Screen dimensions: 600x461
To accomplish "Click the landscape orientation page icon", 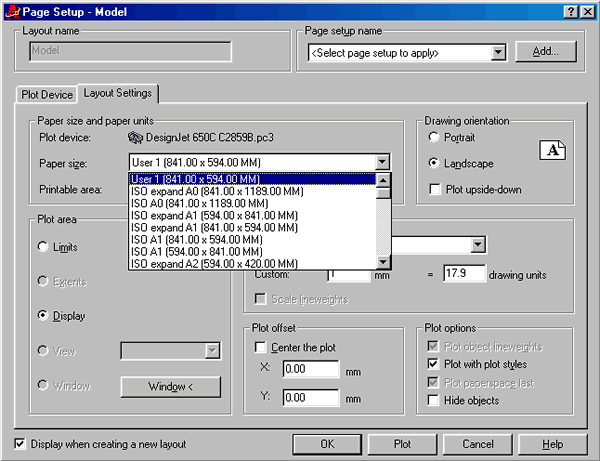I will pos(552,150).
